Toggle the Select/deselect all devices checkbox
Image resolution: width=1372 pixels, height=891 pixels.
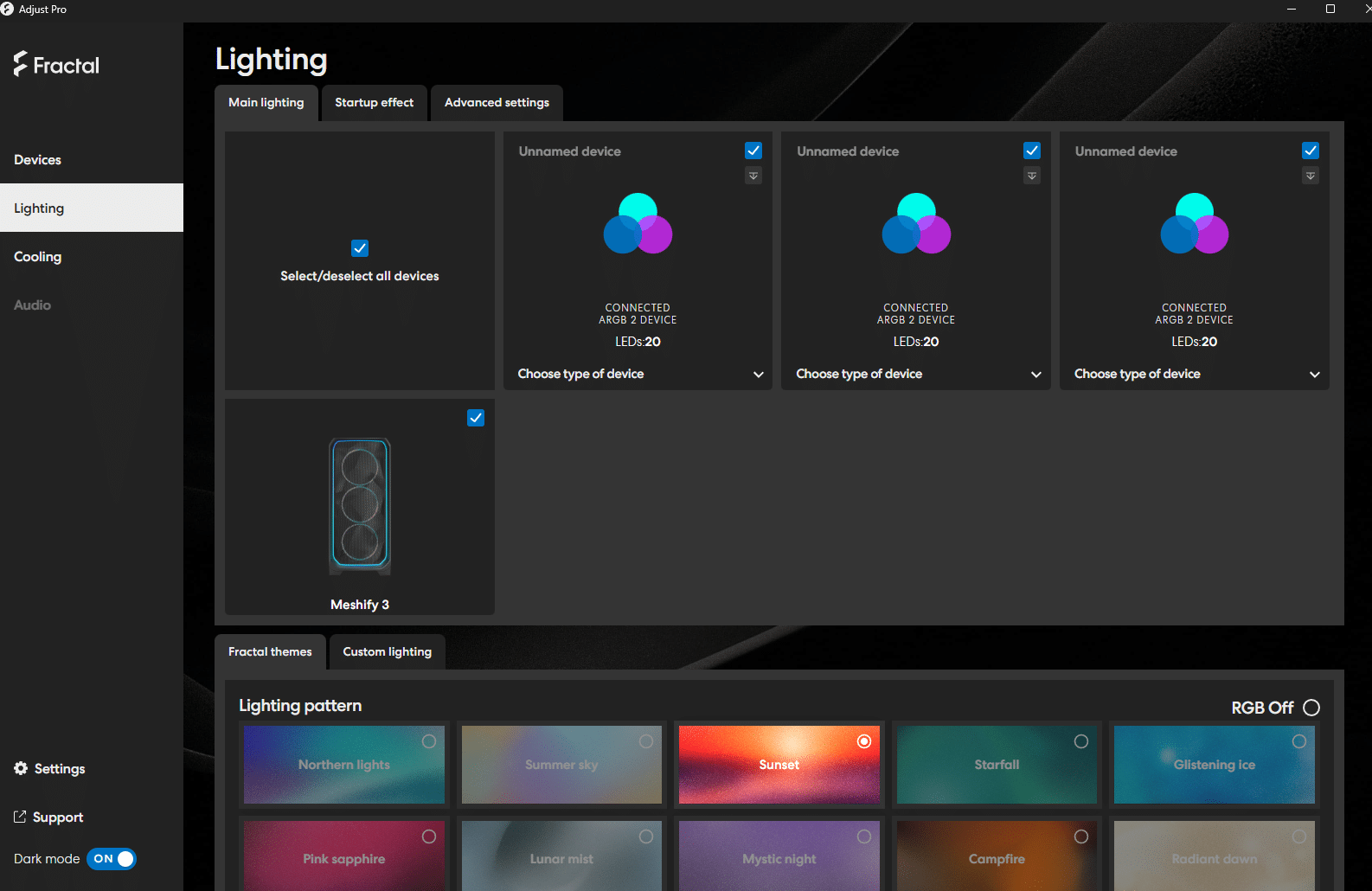click(360, 248)
